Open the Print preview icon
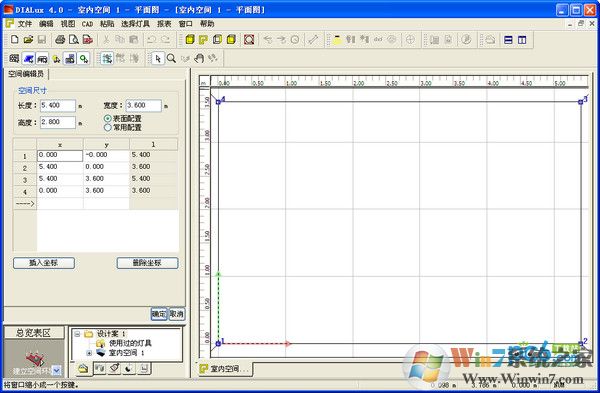This screenshot has height=393, width=600. 74,39
